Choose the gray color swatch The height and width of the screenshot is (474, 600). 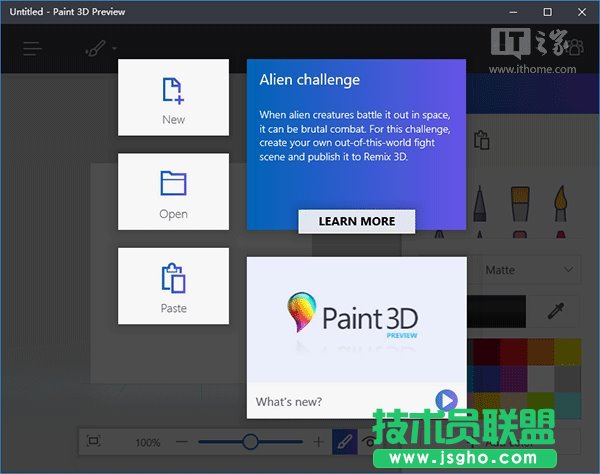point(567,378)
